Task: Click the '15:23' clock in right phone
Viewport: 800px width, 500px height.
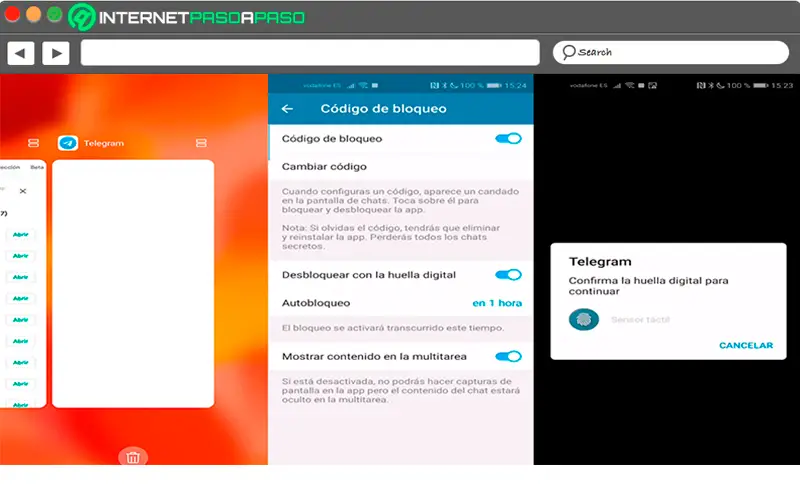Action: pyautogui.click(x=782, y=85)
